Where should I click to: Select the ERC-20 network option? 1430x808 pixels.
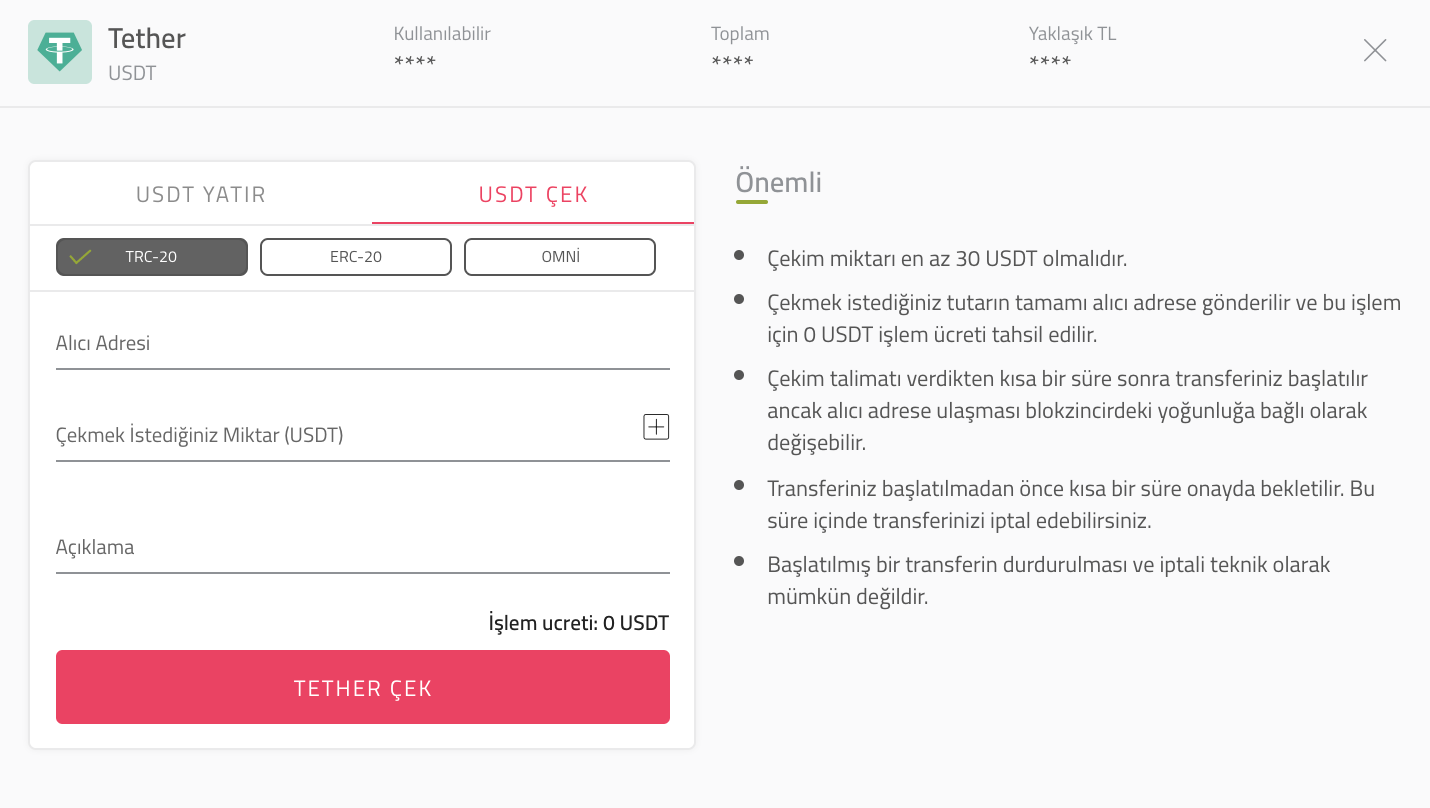[x=356, y=257]
